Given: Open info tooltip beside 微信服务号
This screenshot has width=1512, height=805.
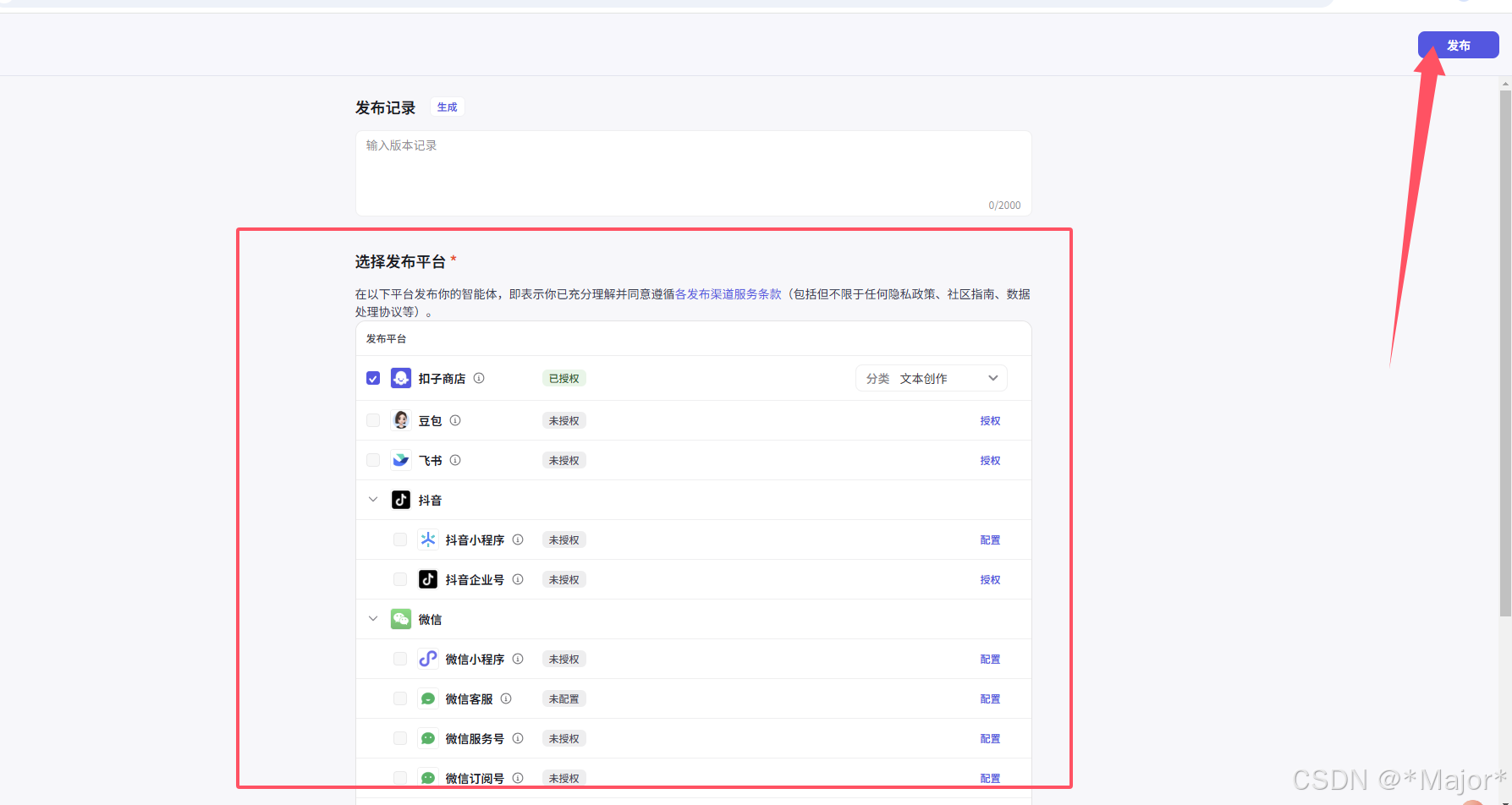Looking at the screenshot, I should 518,738.
